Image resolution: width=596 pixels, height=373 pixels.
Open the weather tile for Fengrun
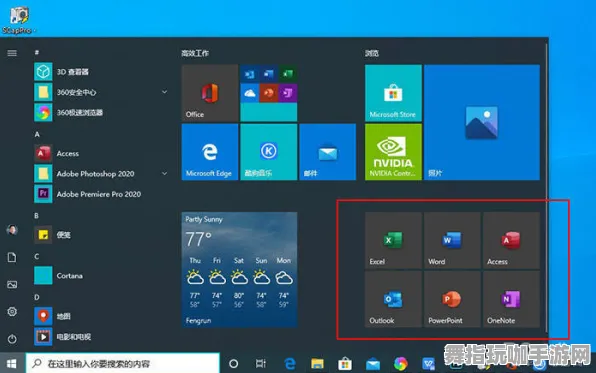[x=239, y=270]
